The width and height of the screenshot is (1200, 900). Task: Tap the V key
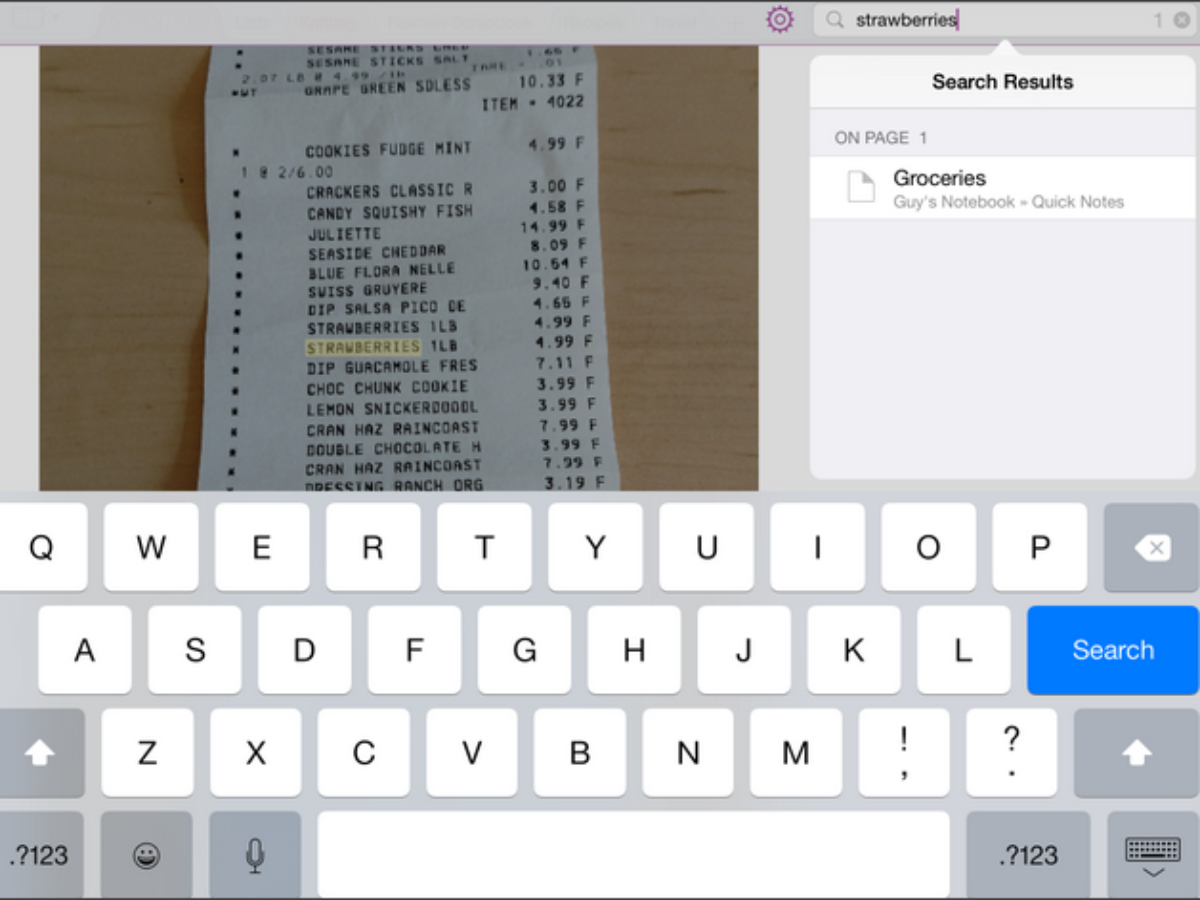472,753
